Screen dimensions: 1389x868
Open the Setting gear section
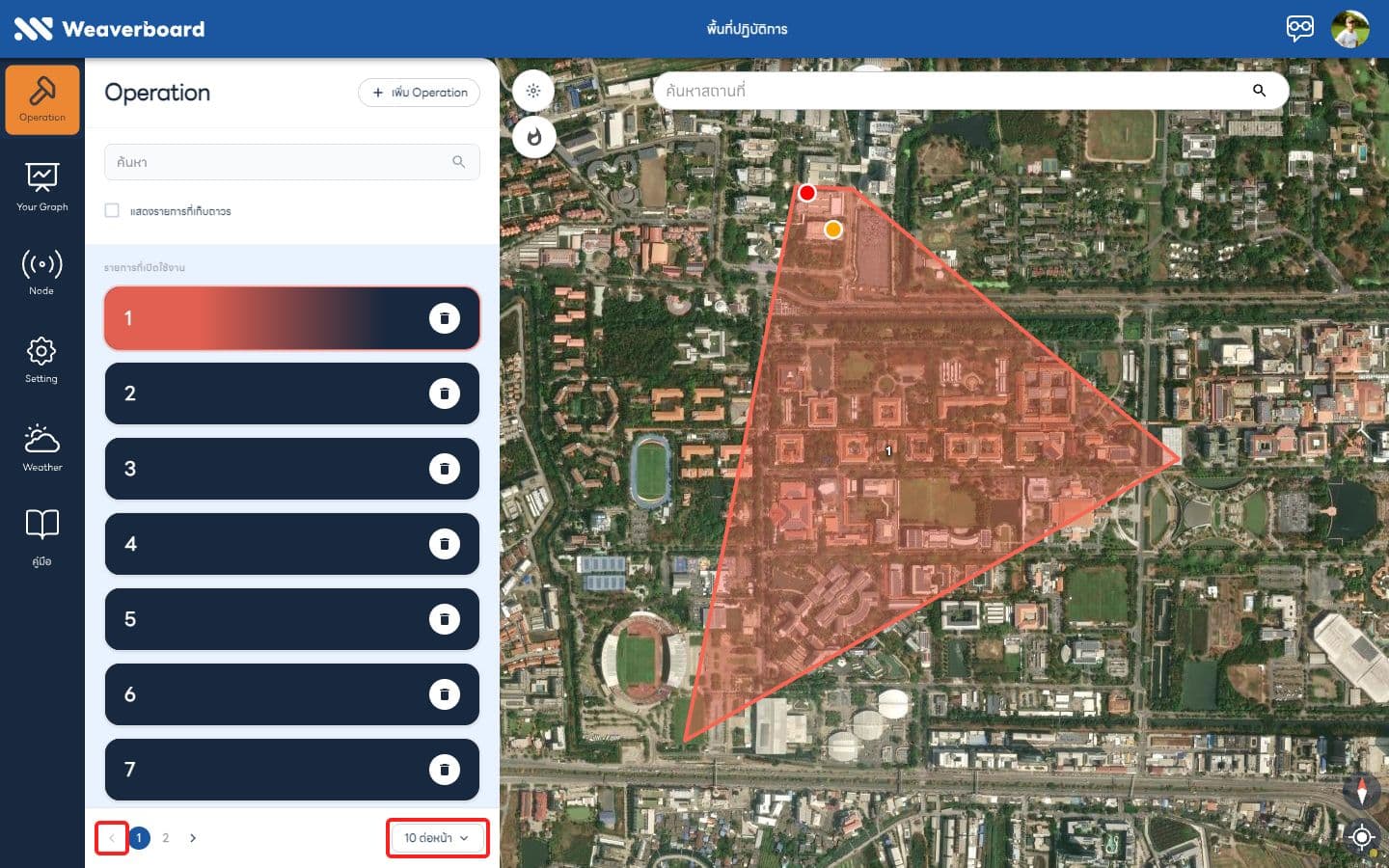[x=41, y=360]
